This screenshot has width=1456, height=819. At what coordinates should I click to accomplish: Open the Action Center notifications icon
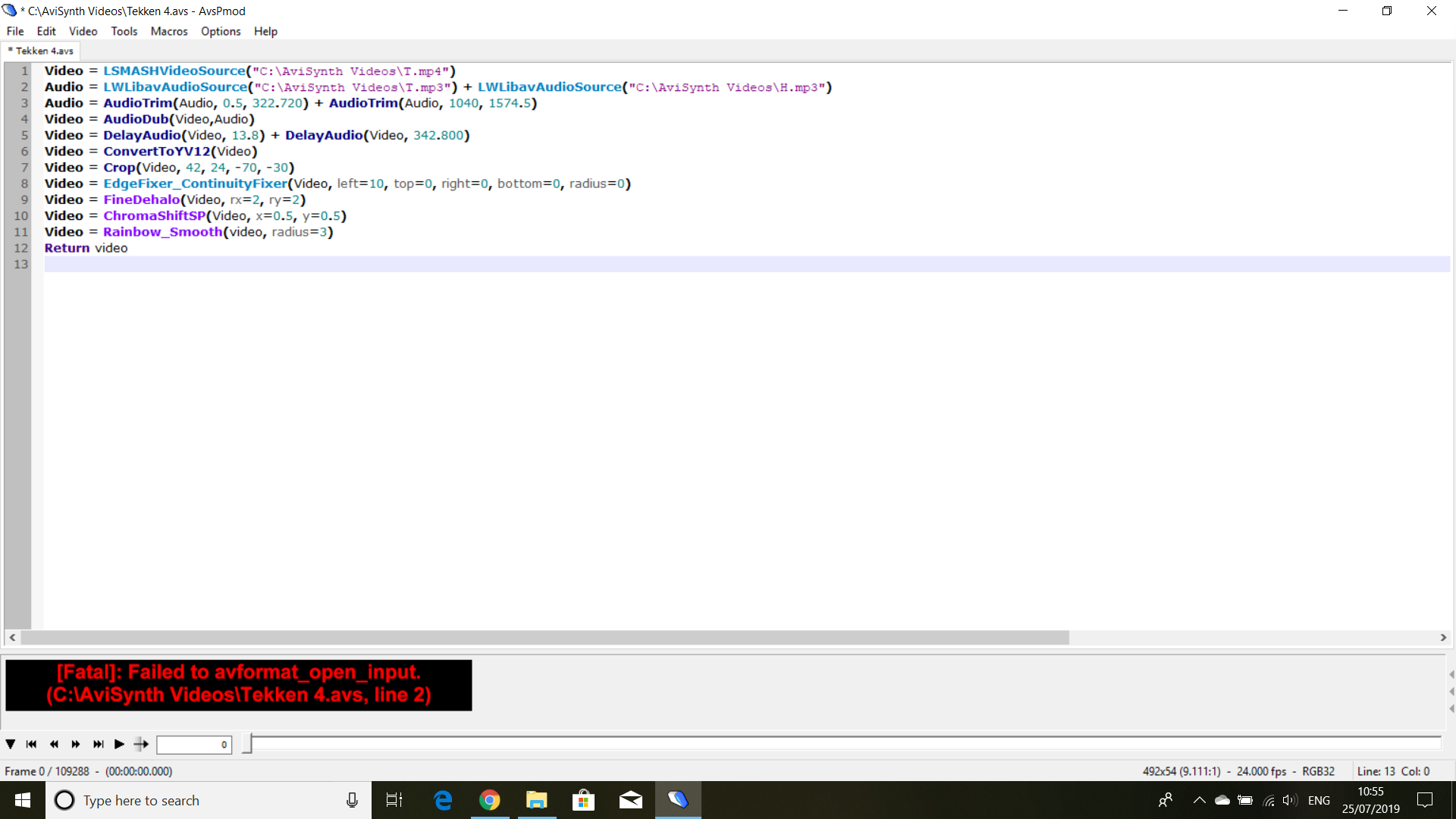[x=1426, y=800]
